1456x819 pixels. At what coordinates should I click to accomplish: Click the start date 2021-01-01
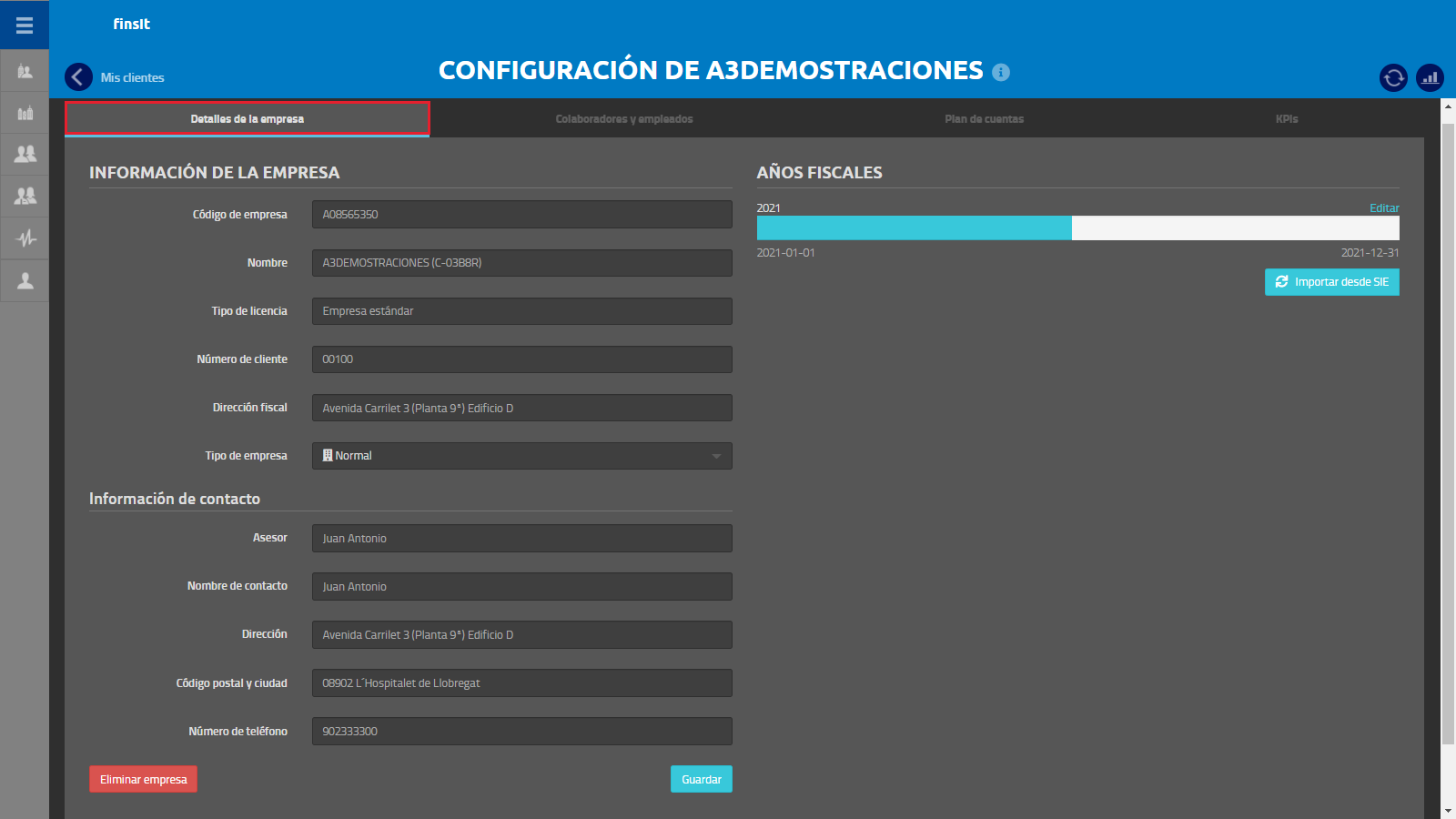pyautogui.click(x=786, y=253)
